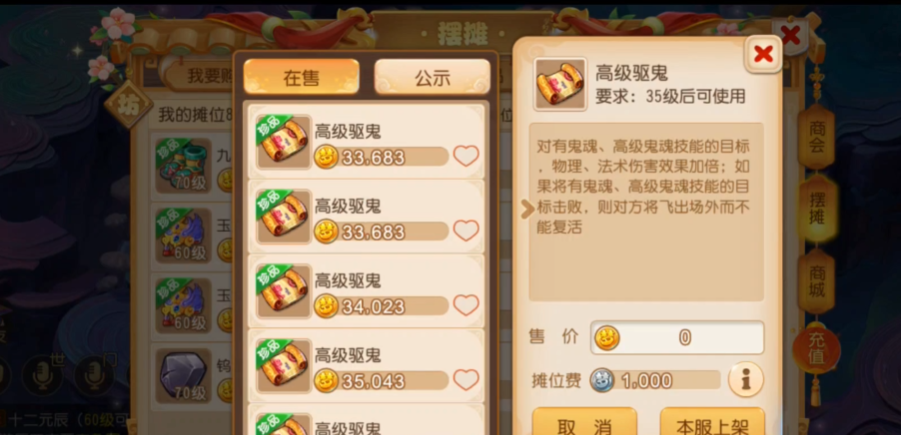
Task: Select the gray ore 70级 item icon
Action: [x=183, y=374]
